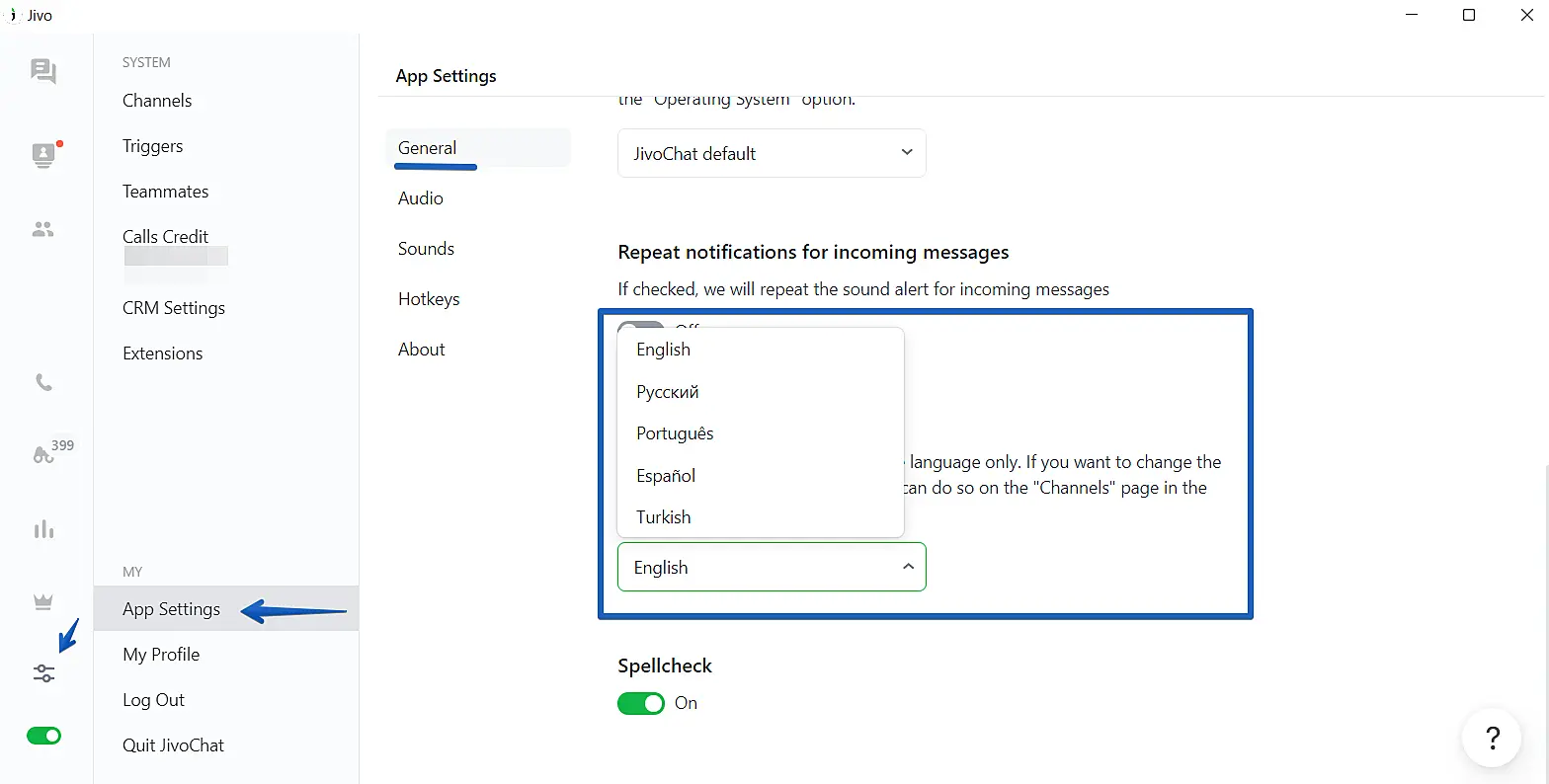The width and height of the screenshot is (1549, 784).
Task: Click the question mark help button
Action: click(1492, 738)
